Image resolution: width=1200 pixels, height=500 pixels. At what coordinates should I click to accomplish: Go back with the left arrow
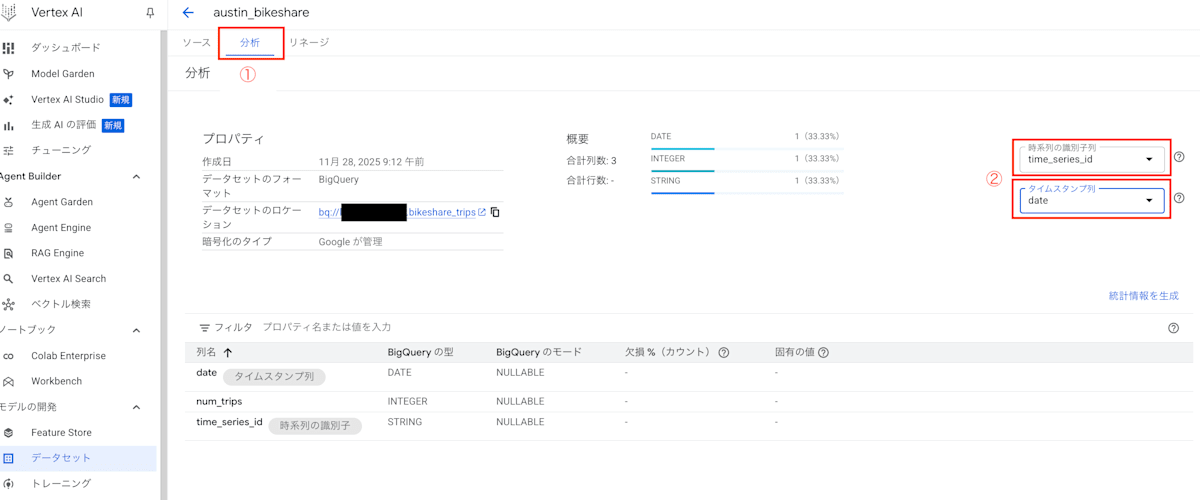pos(188,13)
